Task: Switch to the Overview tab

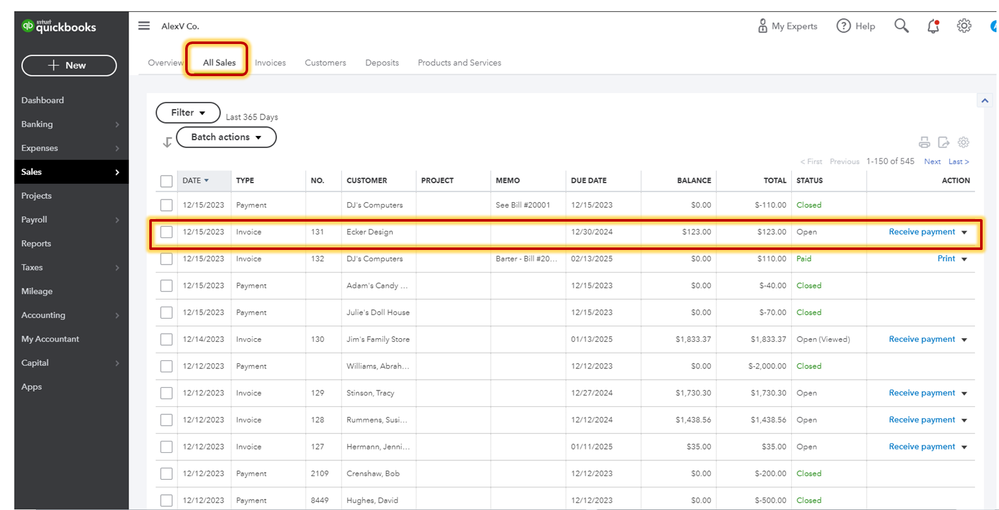Action: [166, 62]
